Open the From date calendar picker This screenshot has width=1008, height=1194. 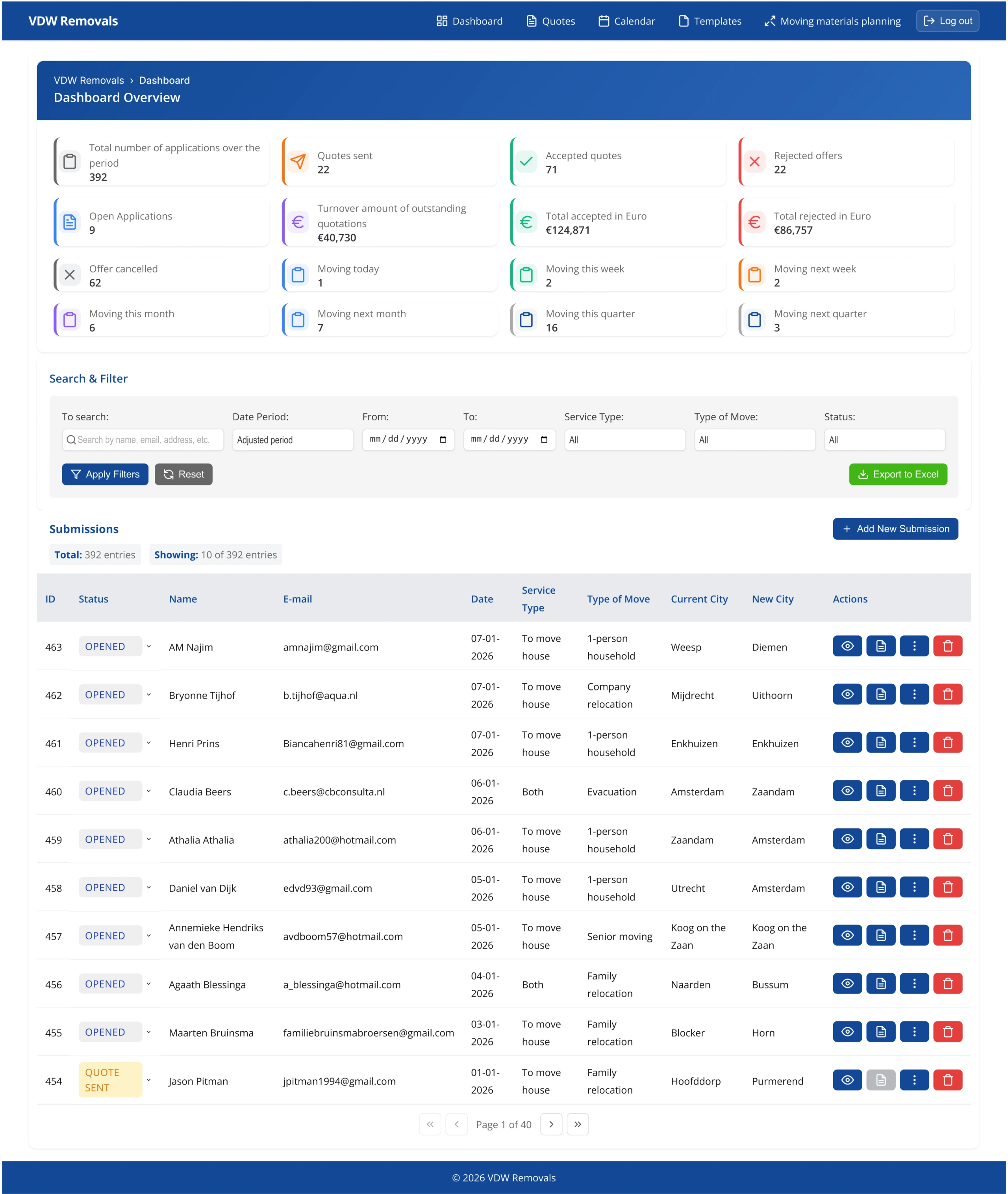443,440
